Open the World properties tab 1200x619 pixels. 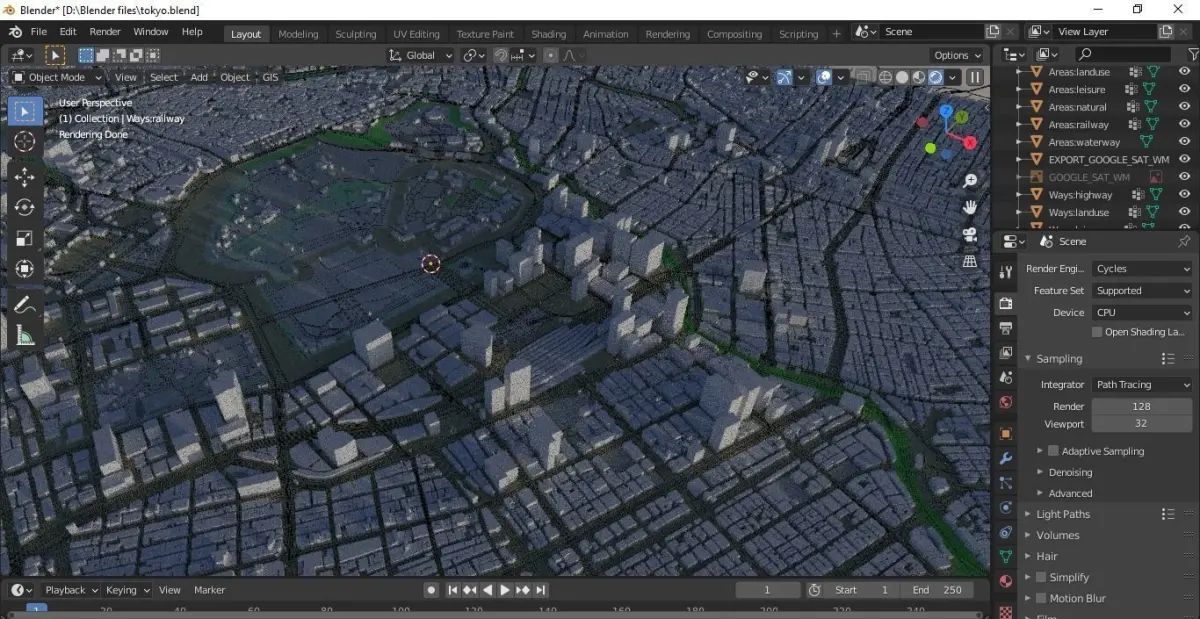coord(1006,403)
